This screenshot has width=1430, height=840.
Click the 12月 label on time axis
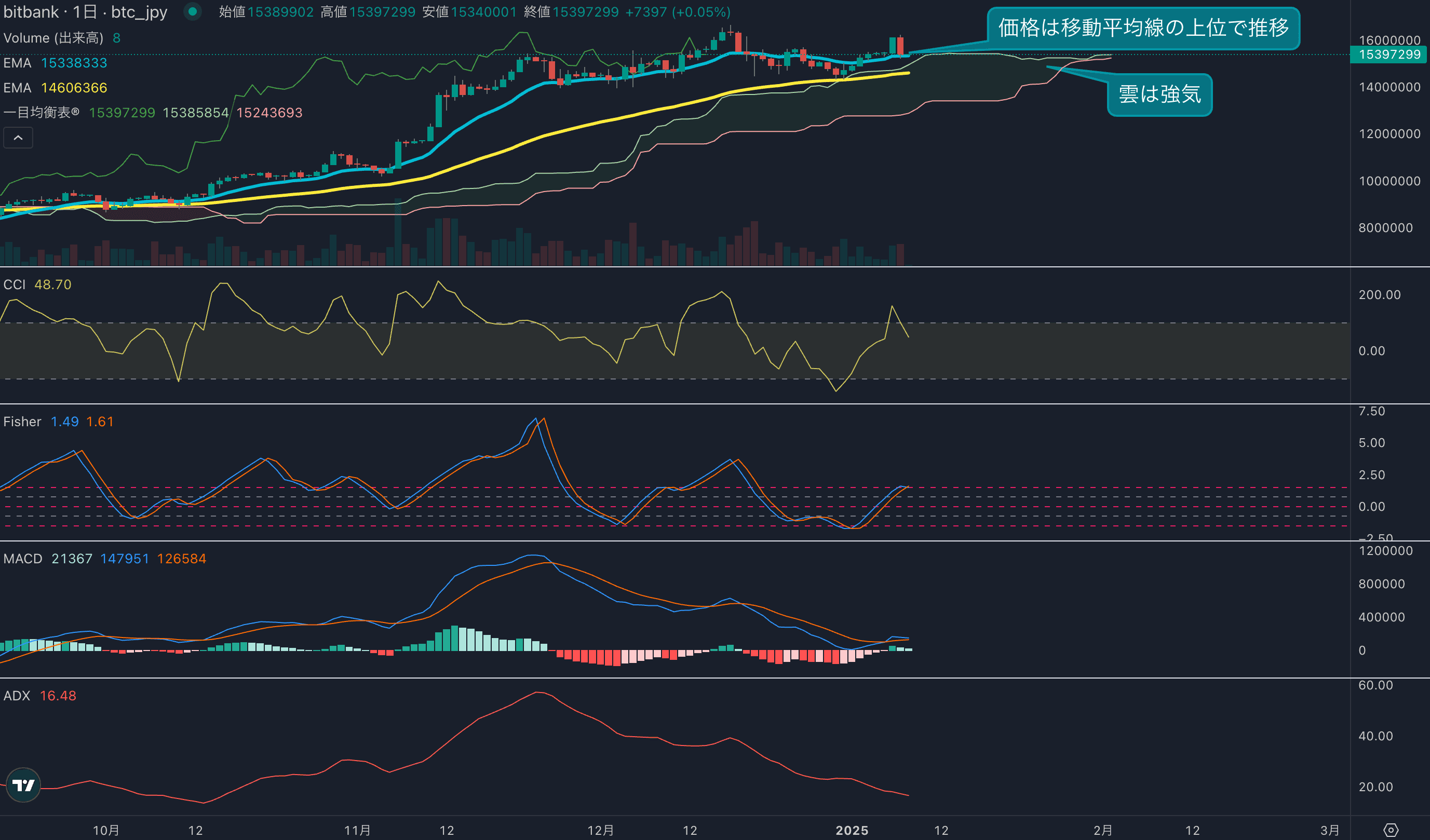point(600,830)
